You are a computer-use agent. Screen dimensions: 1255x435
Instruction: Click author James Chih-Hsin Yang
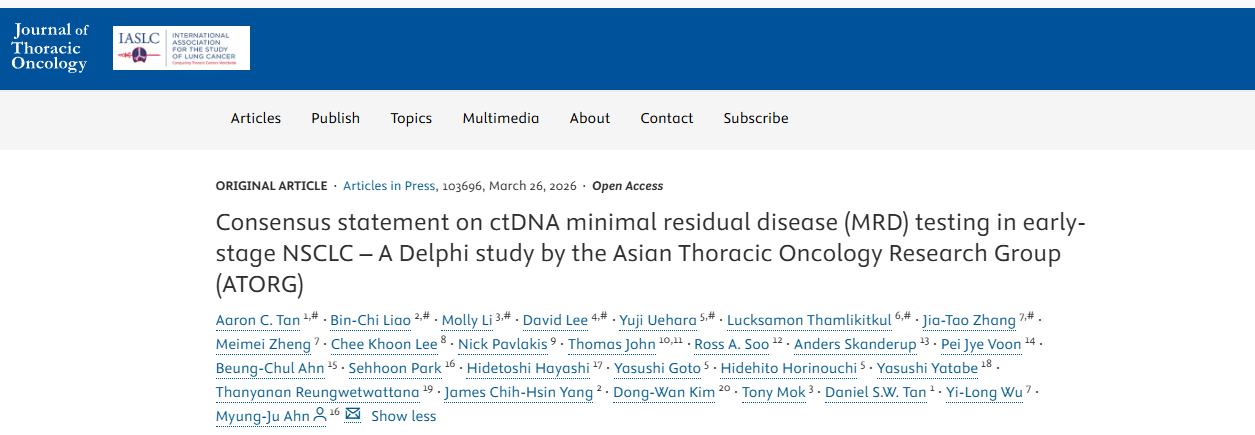518,393
